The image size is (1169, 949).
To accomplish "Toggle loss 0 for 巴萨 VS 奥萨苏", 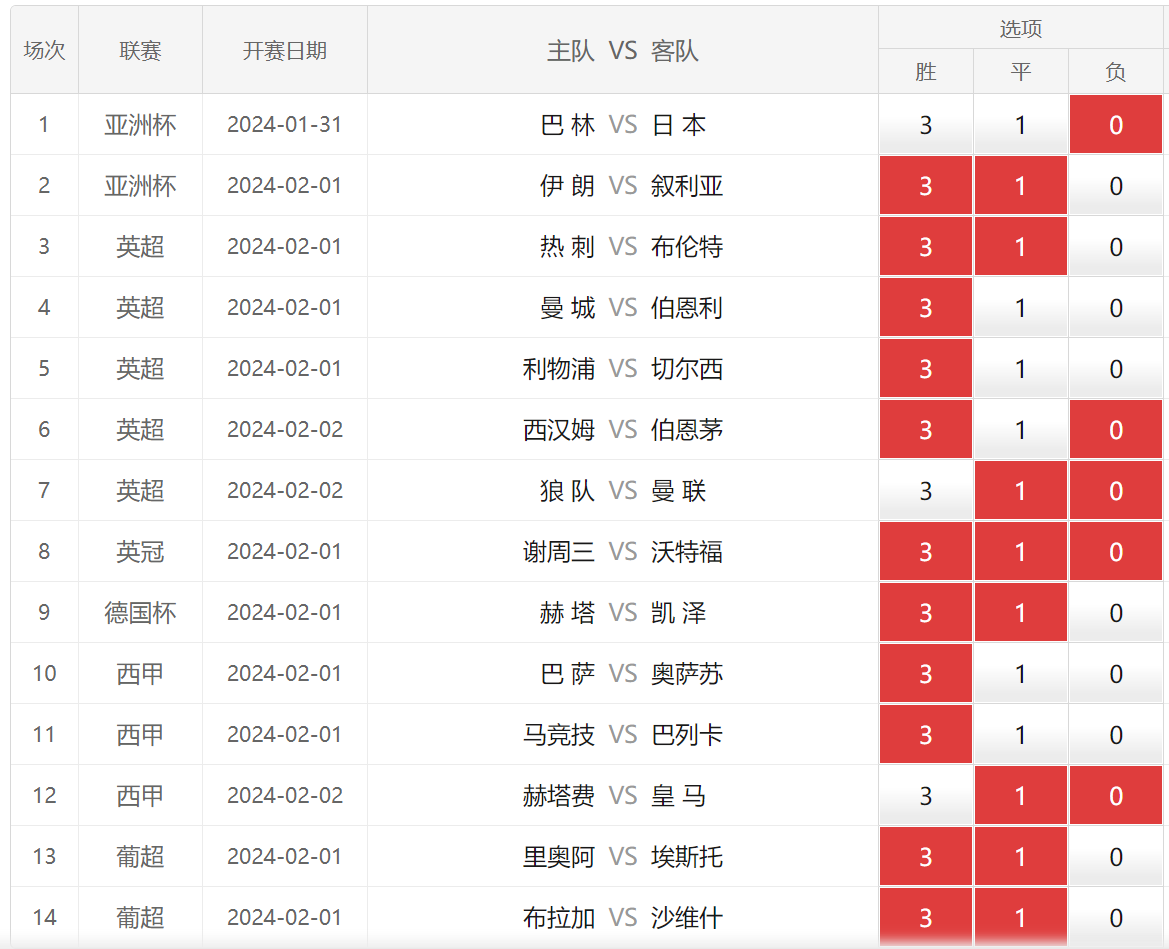I will point(1115,675).
